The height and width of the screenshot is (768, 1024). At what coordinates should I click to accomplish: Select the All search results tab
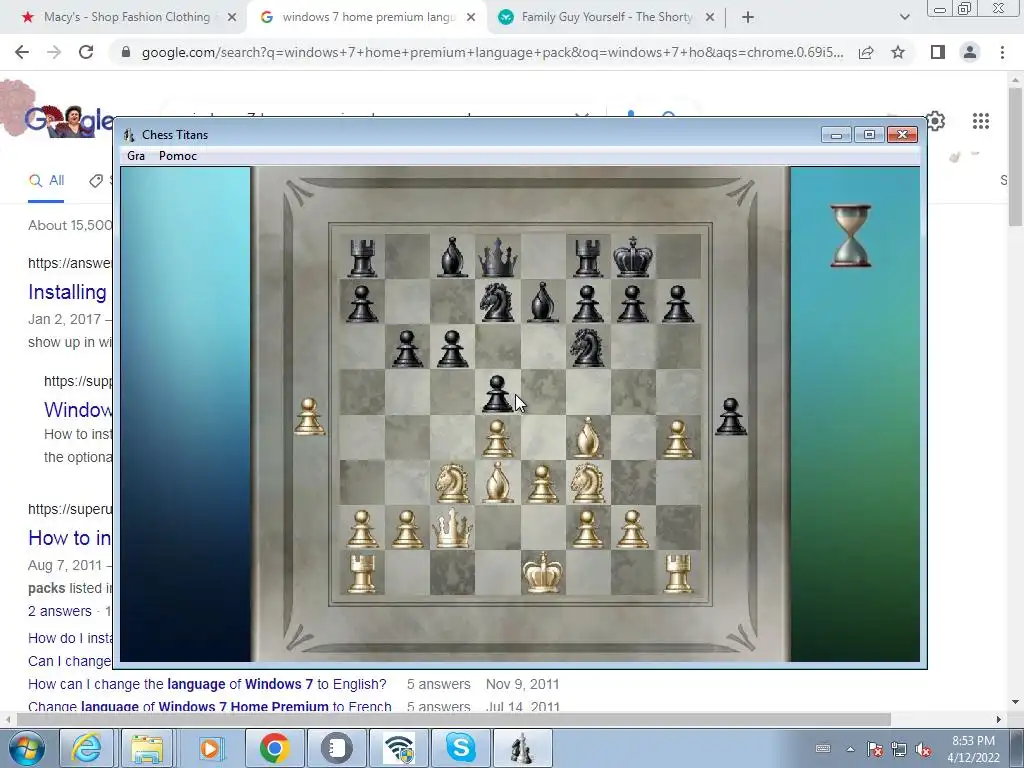pyautogui.click(x=46, y=181)
